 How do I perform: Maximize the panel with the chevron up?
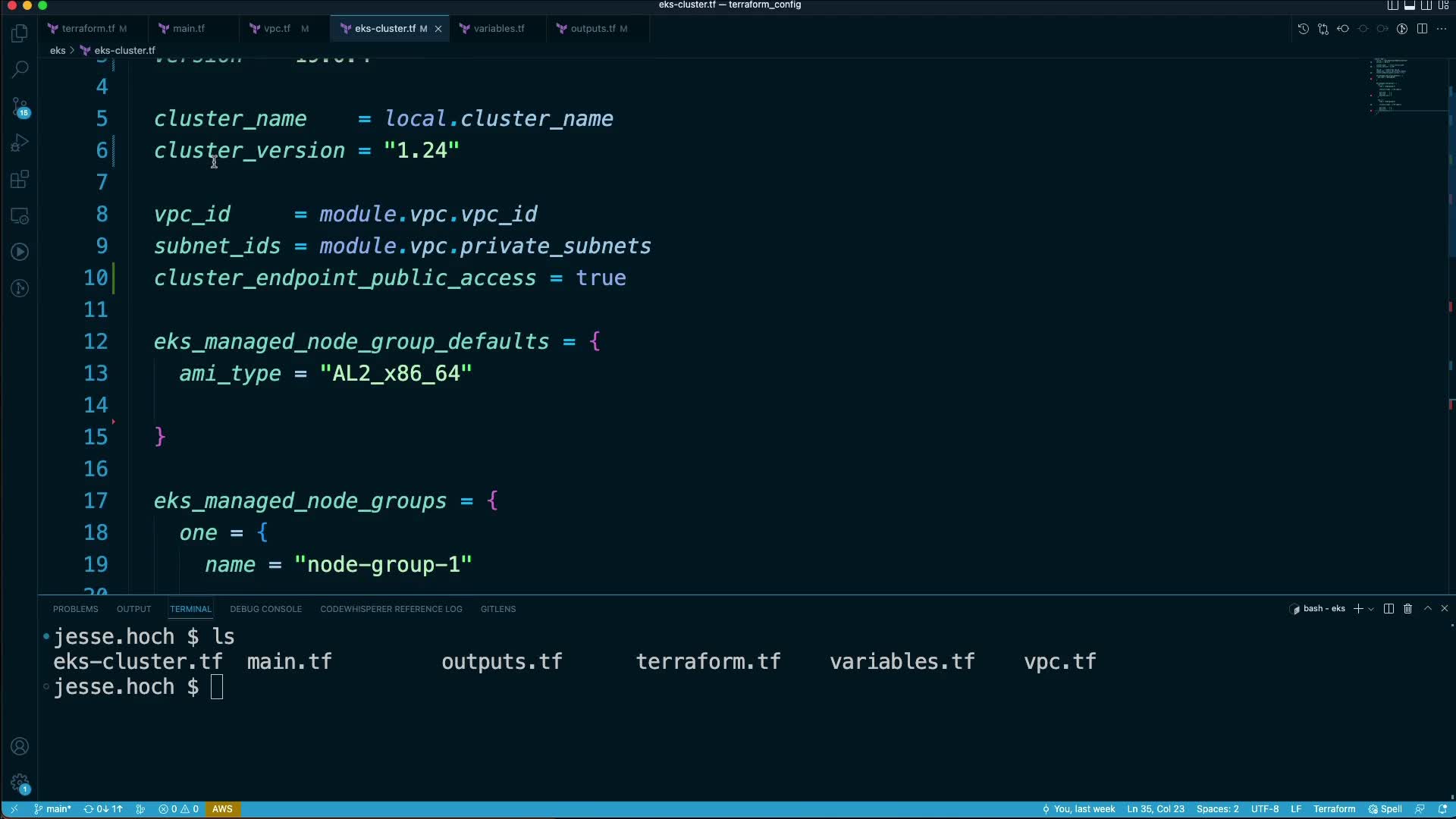tap(1427, 609)
